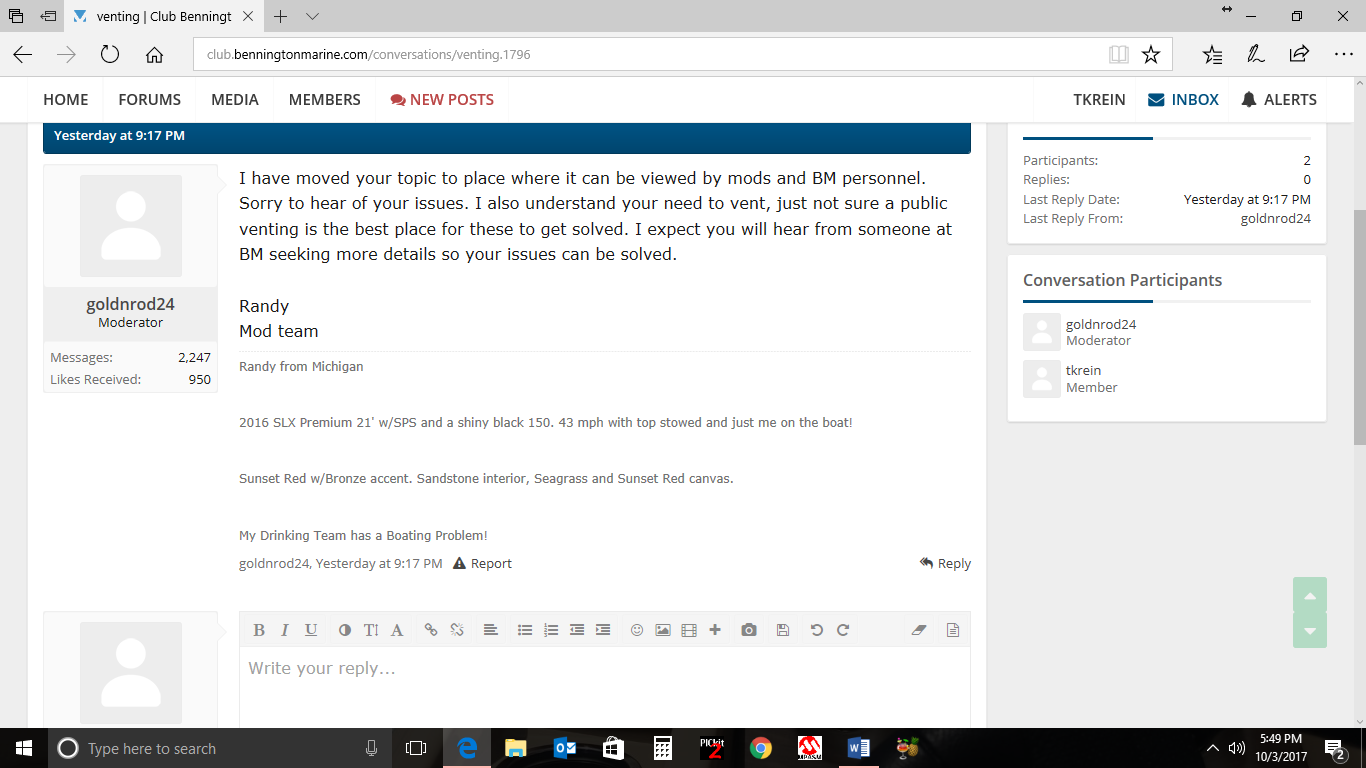Open the font family dropdown
The height and width of the screenshot is (768, 1366).
pyautogui.click(x=397, y=630)
